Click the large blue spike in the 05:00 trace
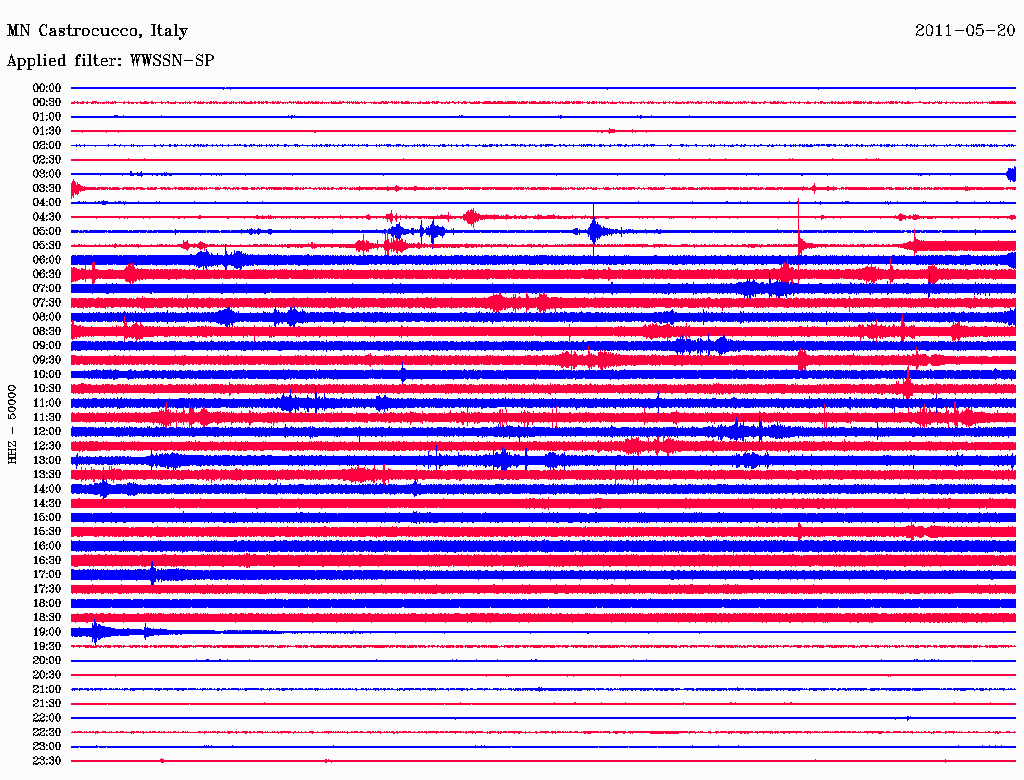 [x=594, y=231]
